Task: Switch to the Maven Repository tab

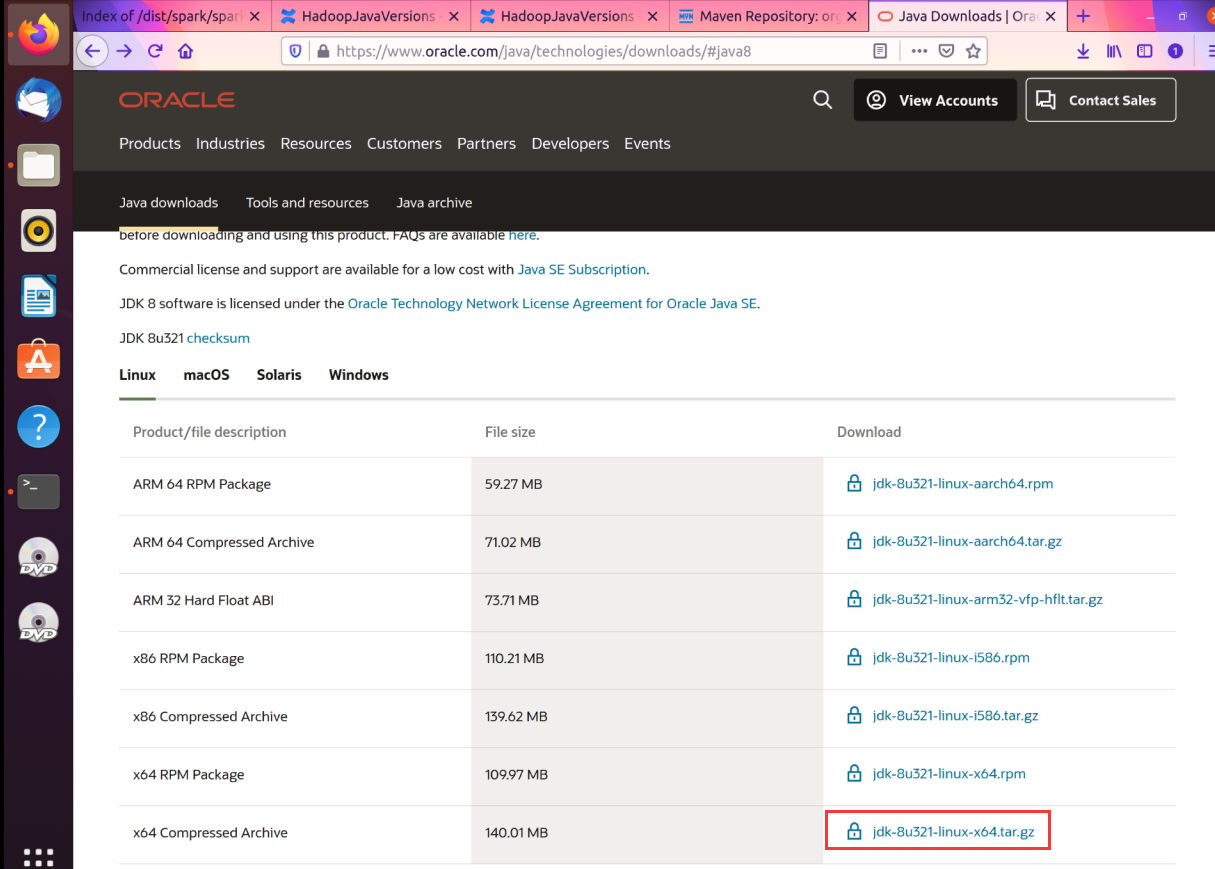Action: coord(768,16)
